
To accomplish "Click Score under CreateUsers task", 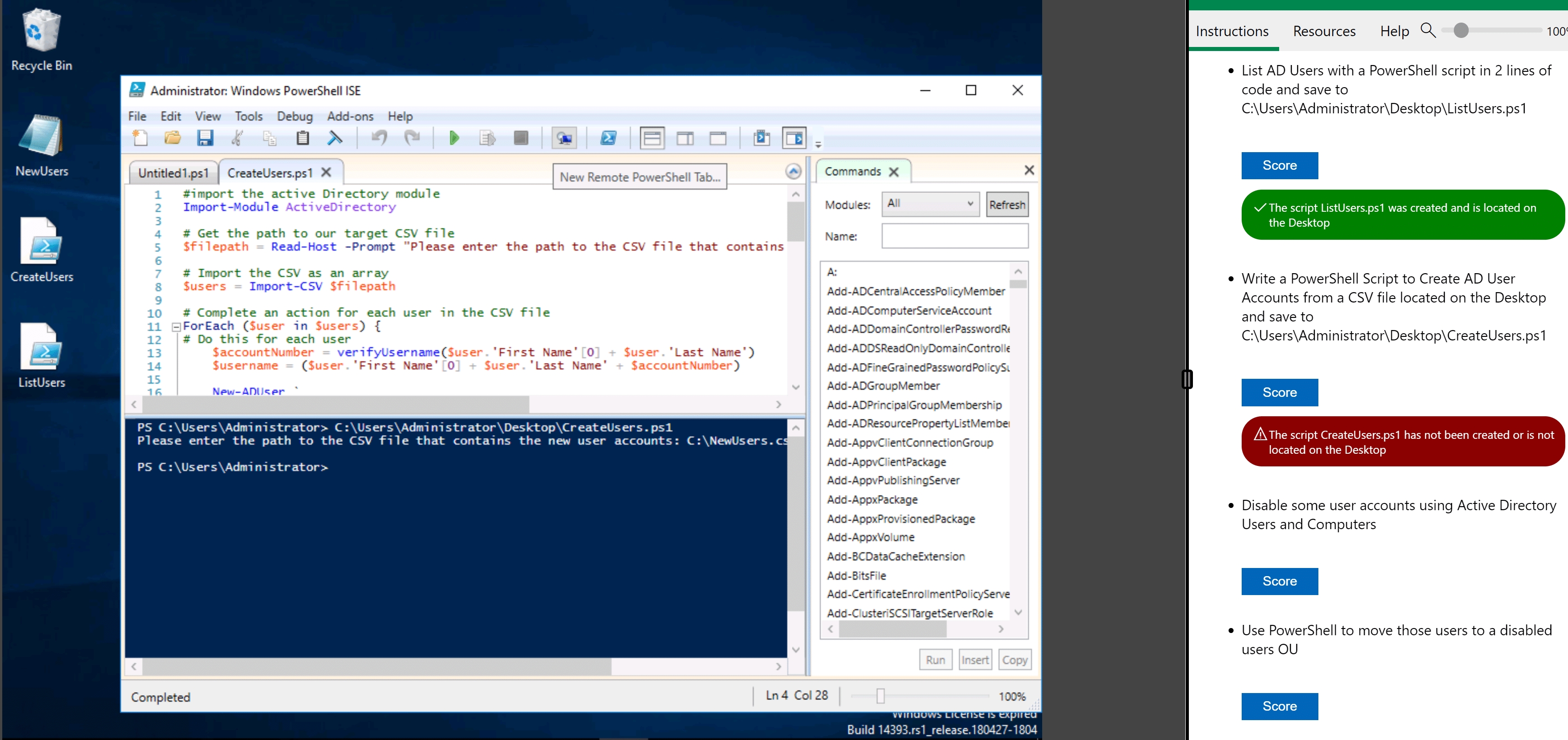I will point(1279,392).
